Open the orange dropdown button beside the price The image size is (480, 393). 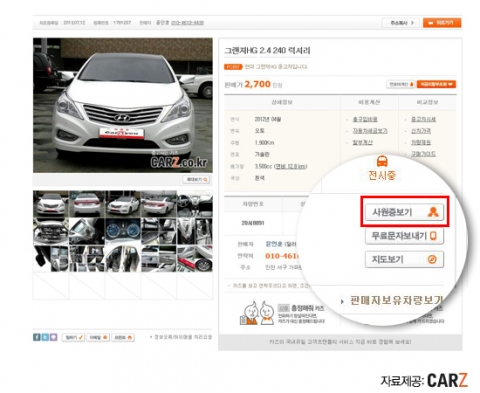point(436,84)
